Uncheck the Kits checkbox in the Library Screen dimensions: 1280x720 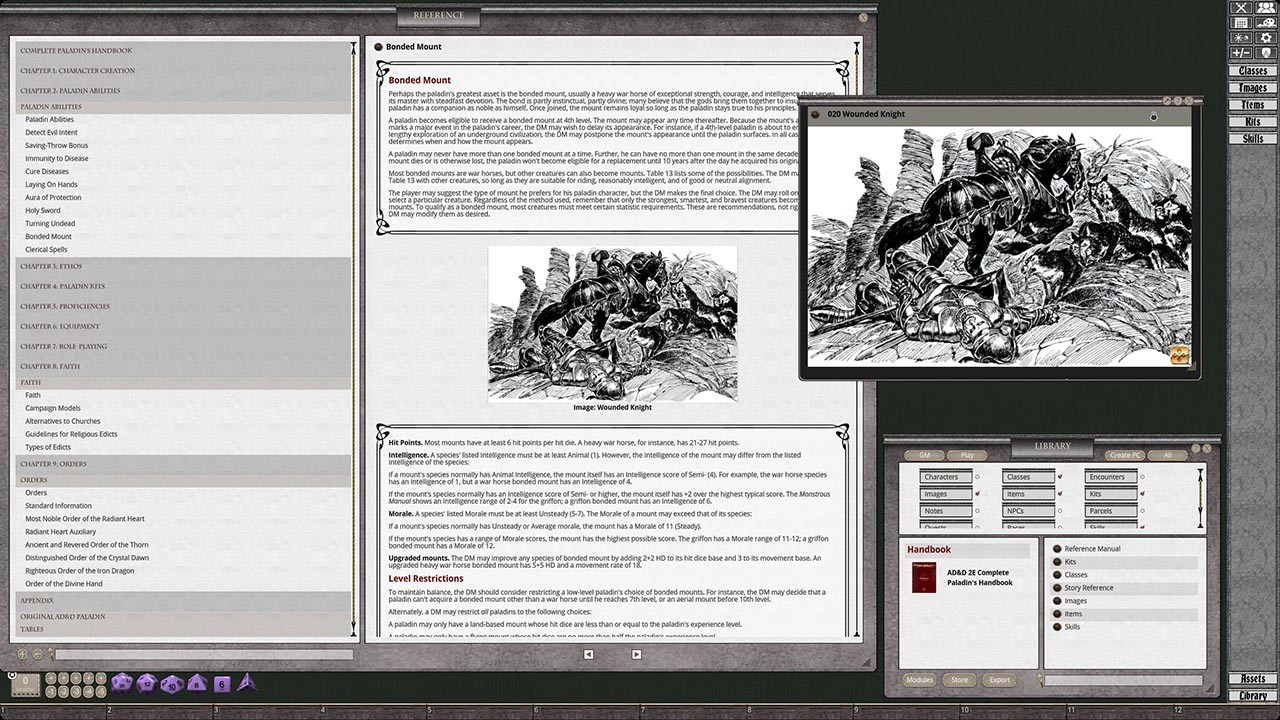tap(1143, 493)
